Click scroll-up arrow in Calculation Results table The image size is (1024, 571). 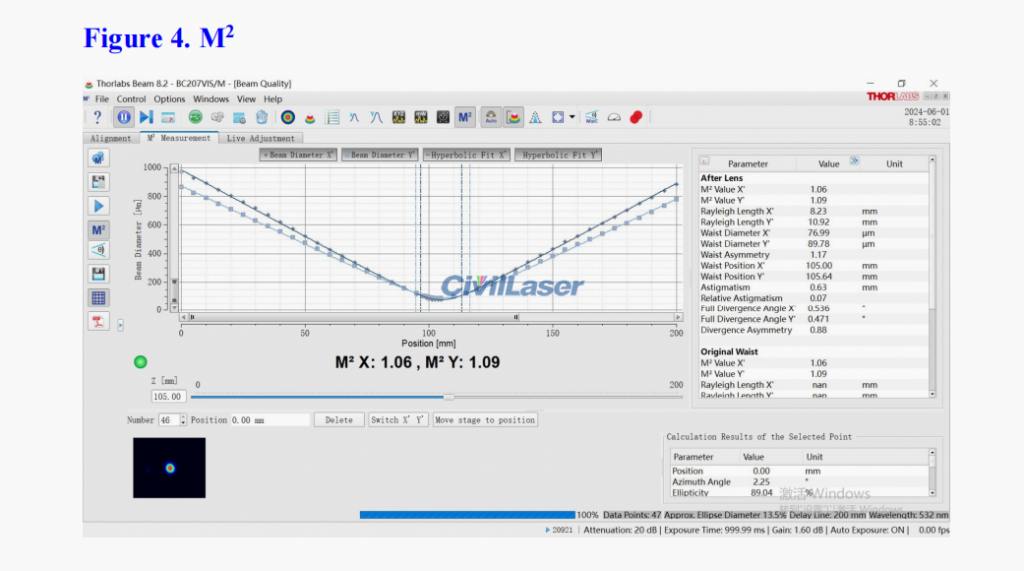pos(932,452)
